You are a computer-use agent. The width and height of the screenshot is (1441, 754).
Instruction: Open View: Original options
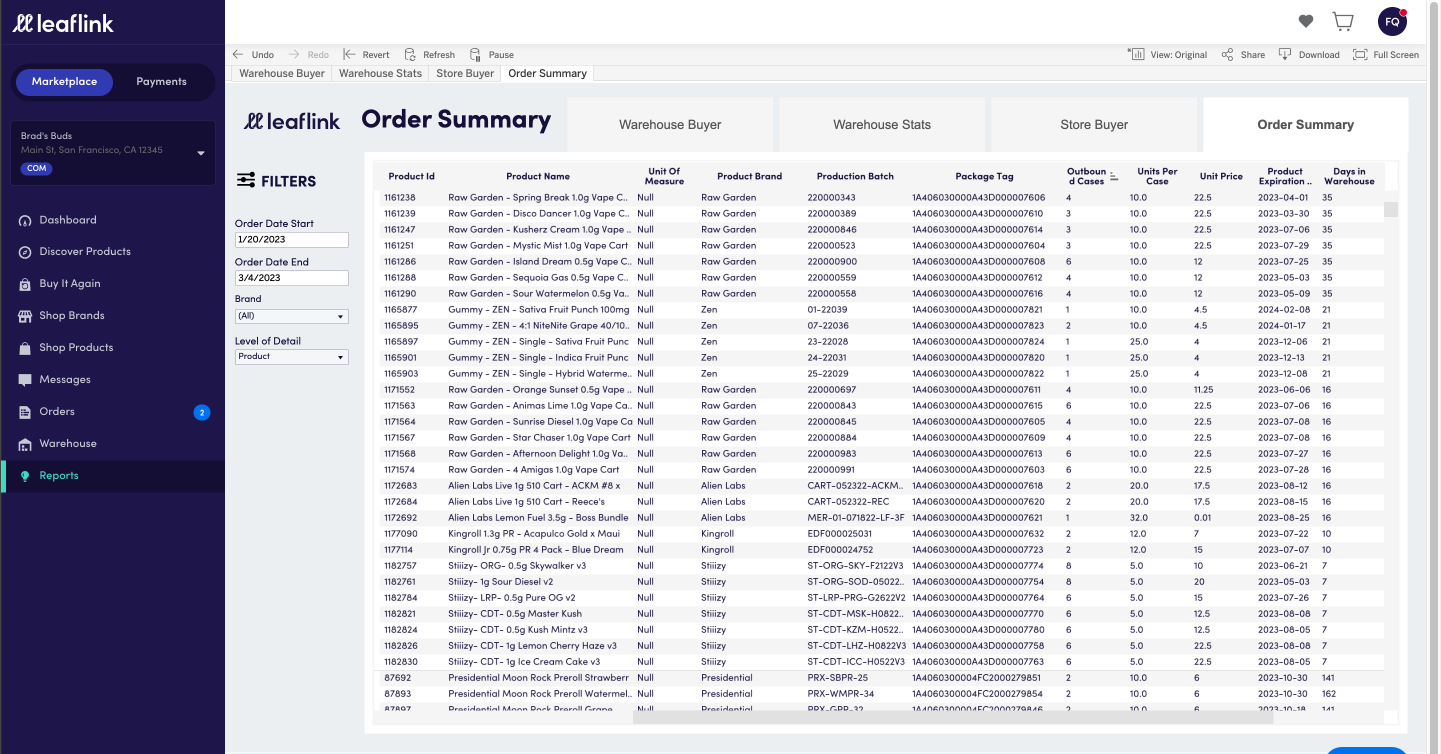[x=1168, y=55]
